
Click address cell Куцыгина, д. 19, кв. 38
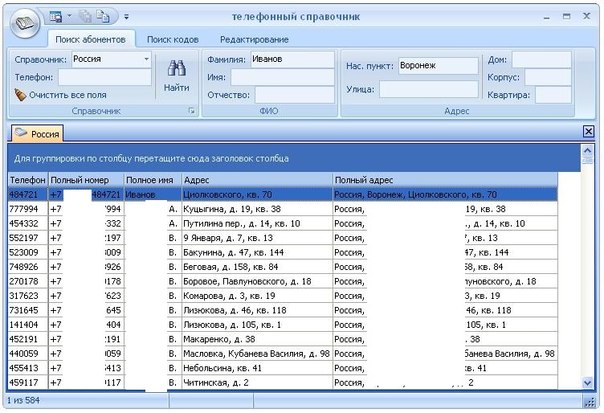click(257, 209)
